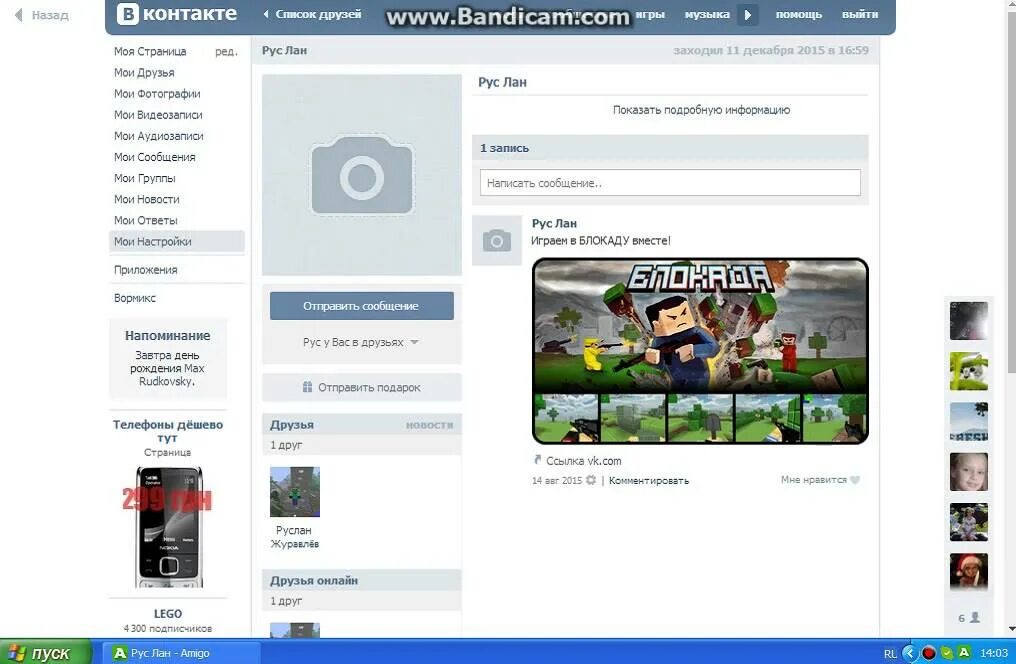Click the Назад back link

click(50, 15)
